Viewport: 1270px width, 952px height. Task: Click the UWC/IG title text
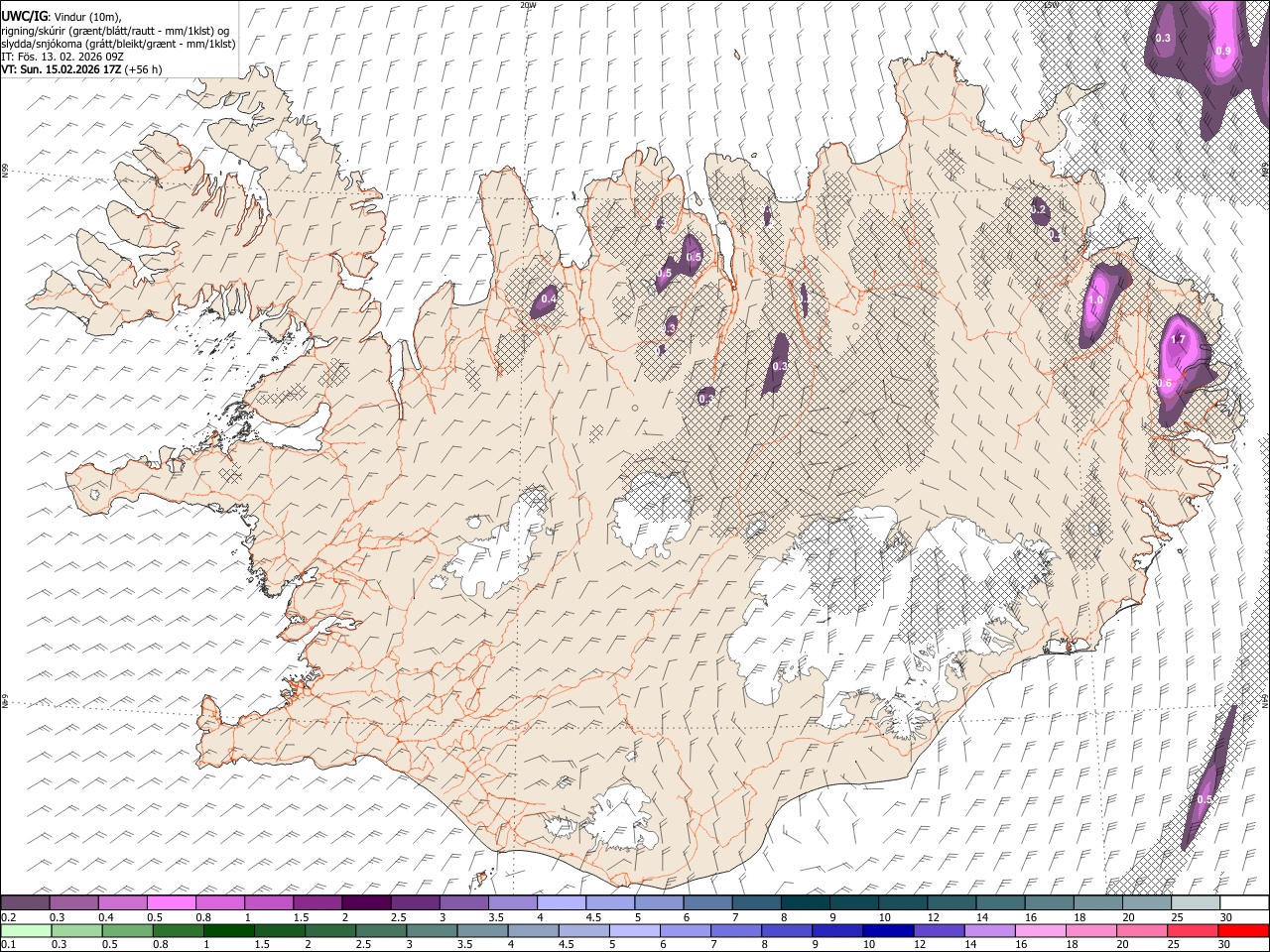coord(24,17)
